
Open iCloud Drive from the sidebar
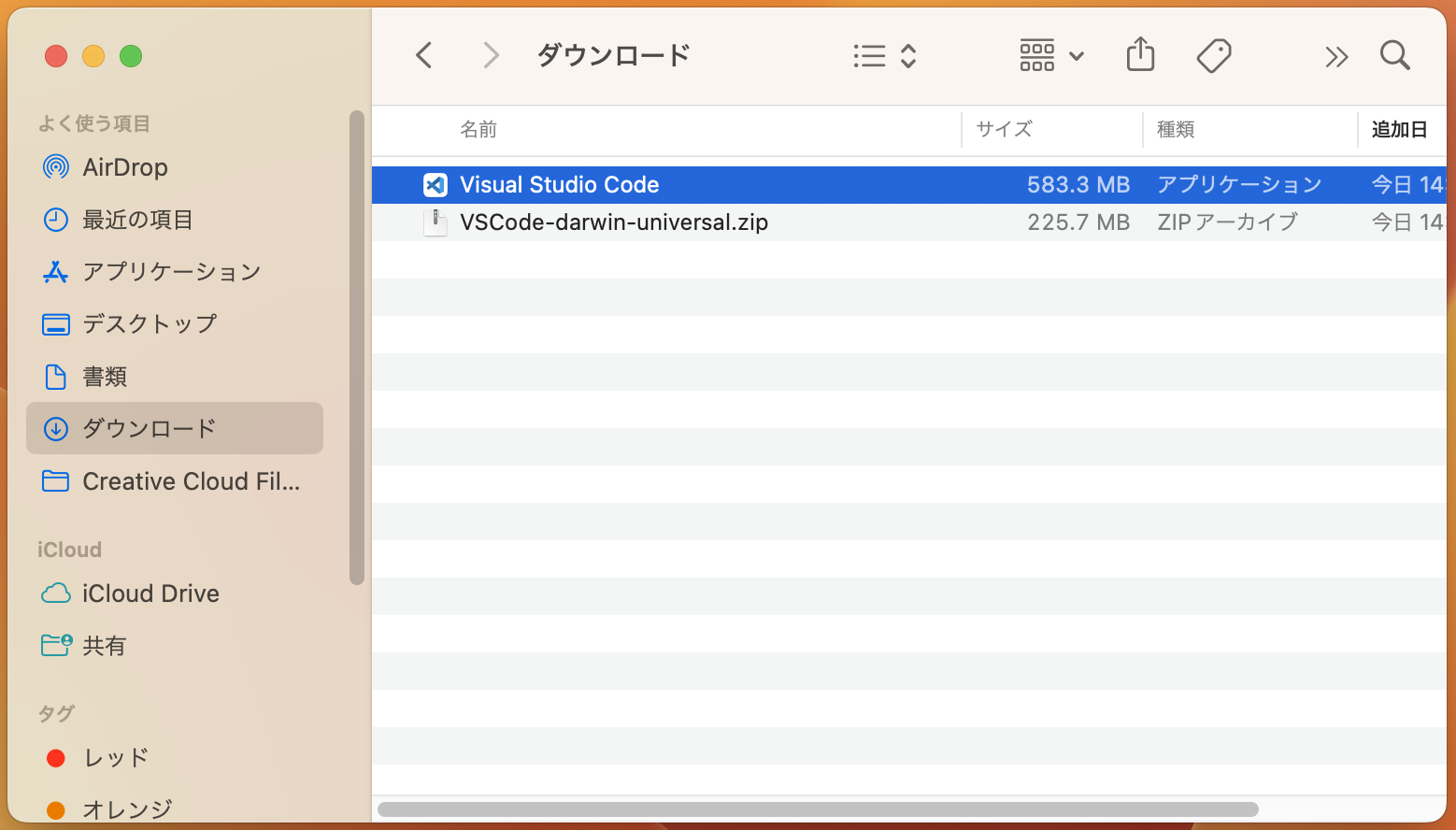[150, 594]
